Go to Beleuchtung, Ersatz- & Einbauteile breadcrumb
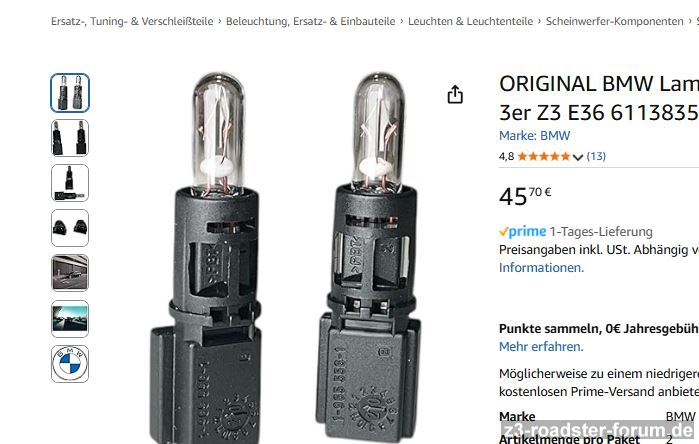 point(310,21)
